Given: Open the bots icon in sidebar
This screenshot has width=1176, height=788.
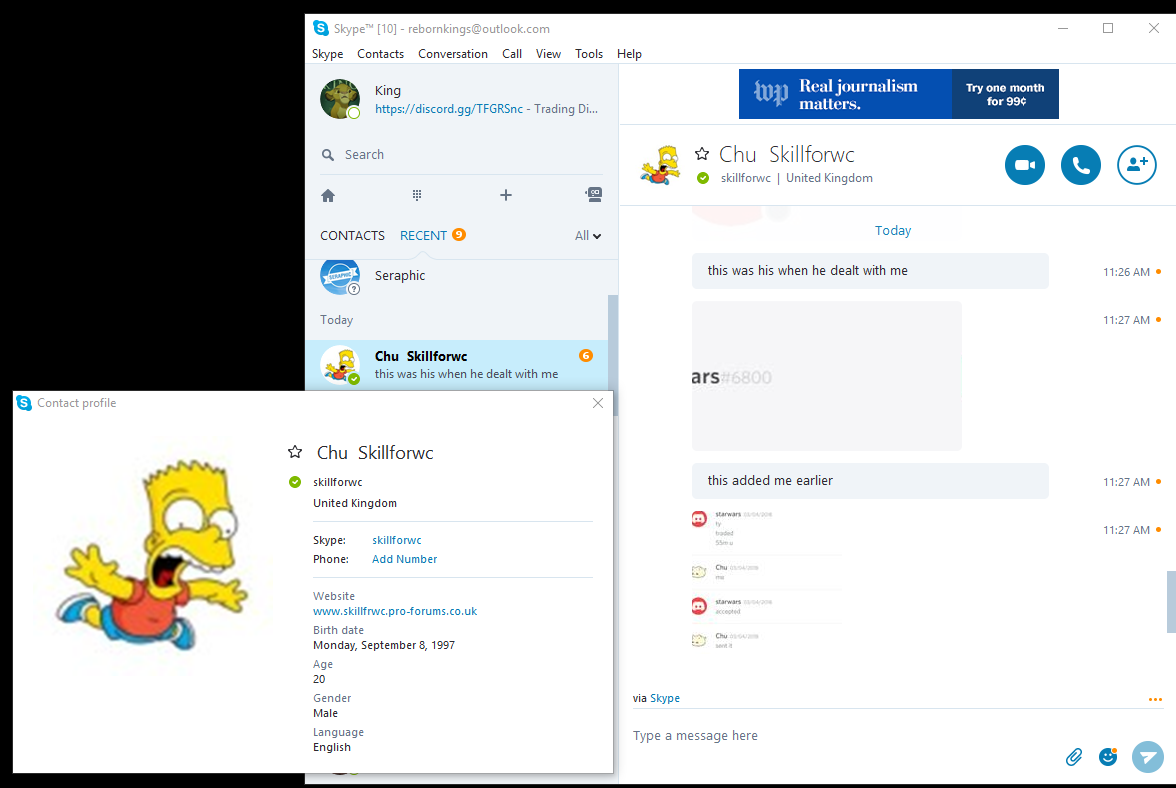Looking at the screenshot, I should click(594, 195).
